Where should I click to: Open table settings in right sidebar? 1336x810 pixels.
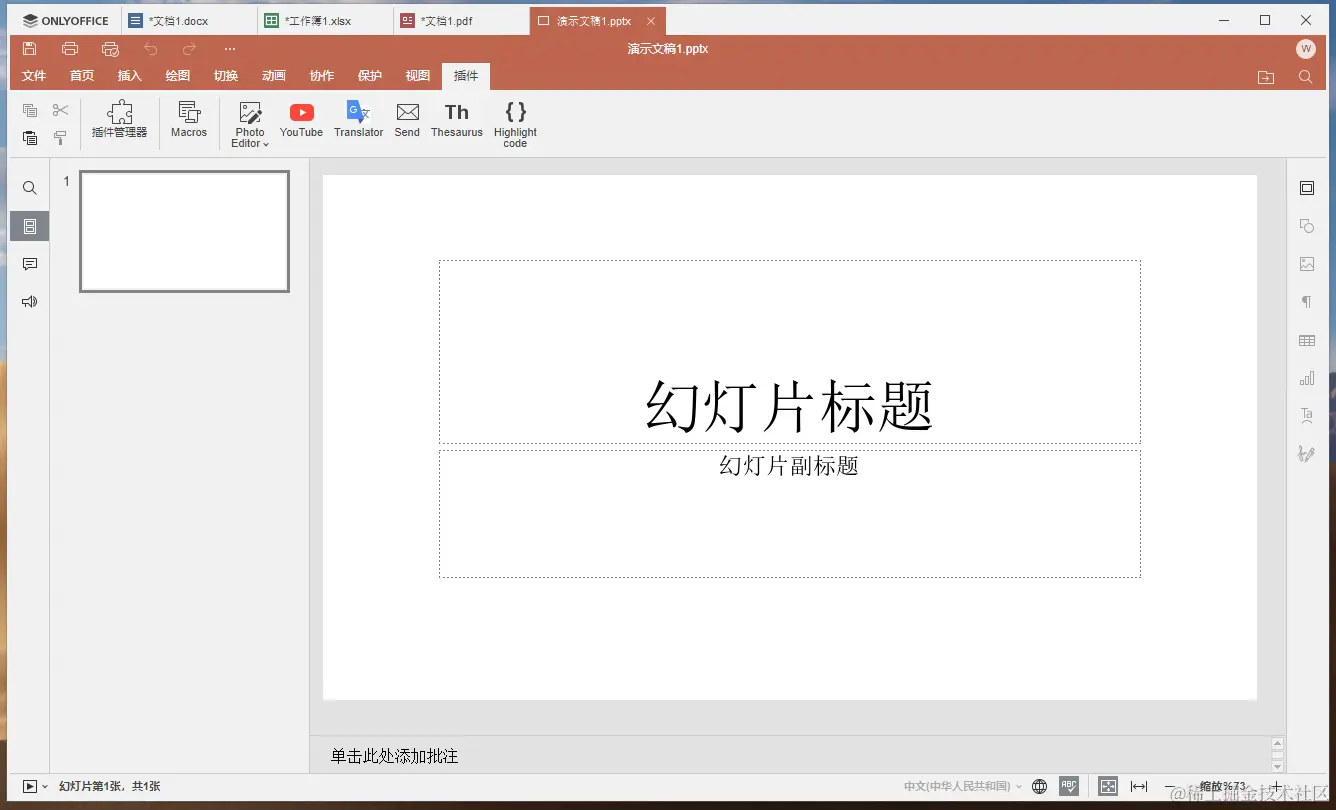[1307, 340]
